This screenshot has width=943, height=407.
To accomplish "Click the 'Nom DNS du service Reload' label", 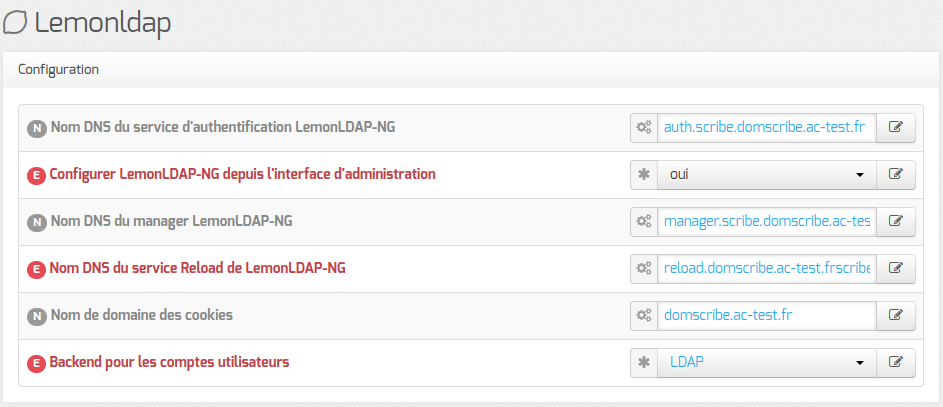I will [198, 268].
